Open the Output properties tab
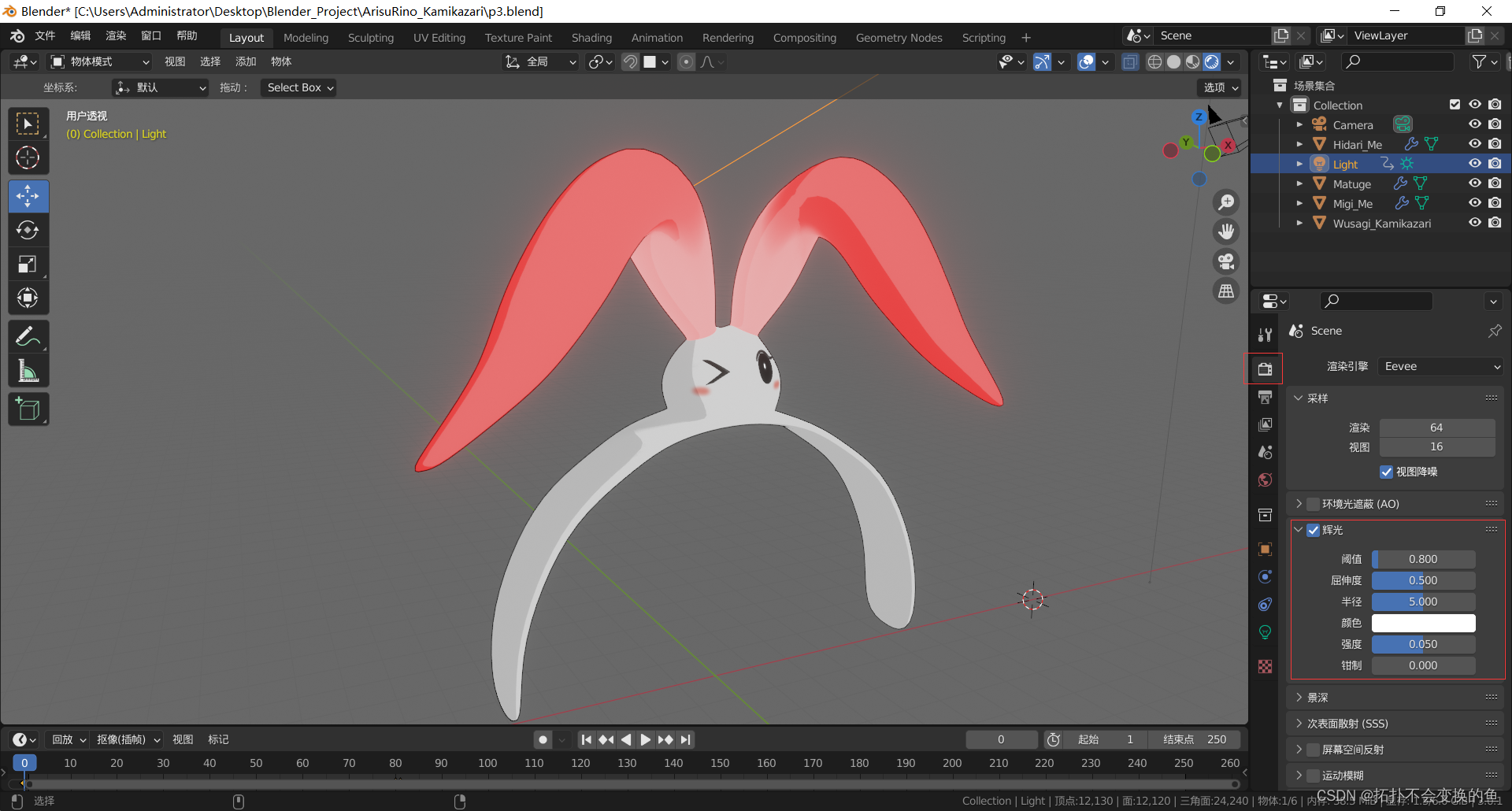The image size is (1512, 811). [x=1265, y=398]
